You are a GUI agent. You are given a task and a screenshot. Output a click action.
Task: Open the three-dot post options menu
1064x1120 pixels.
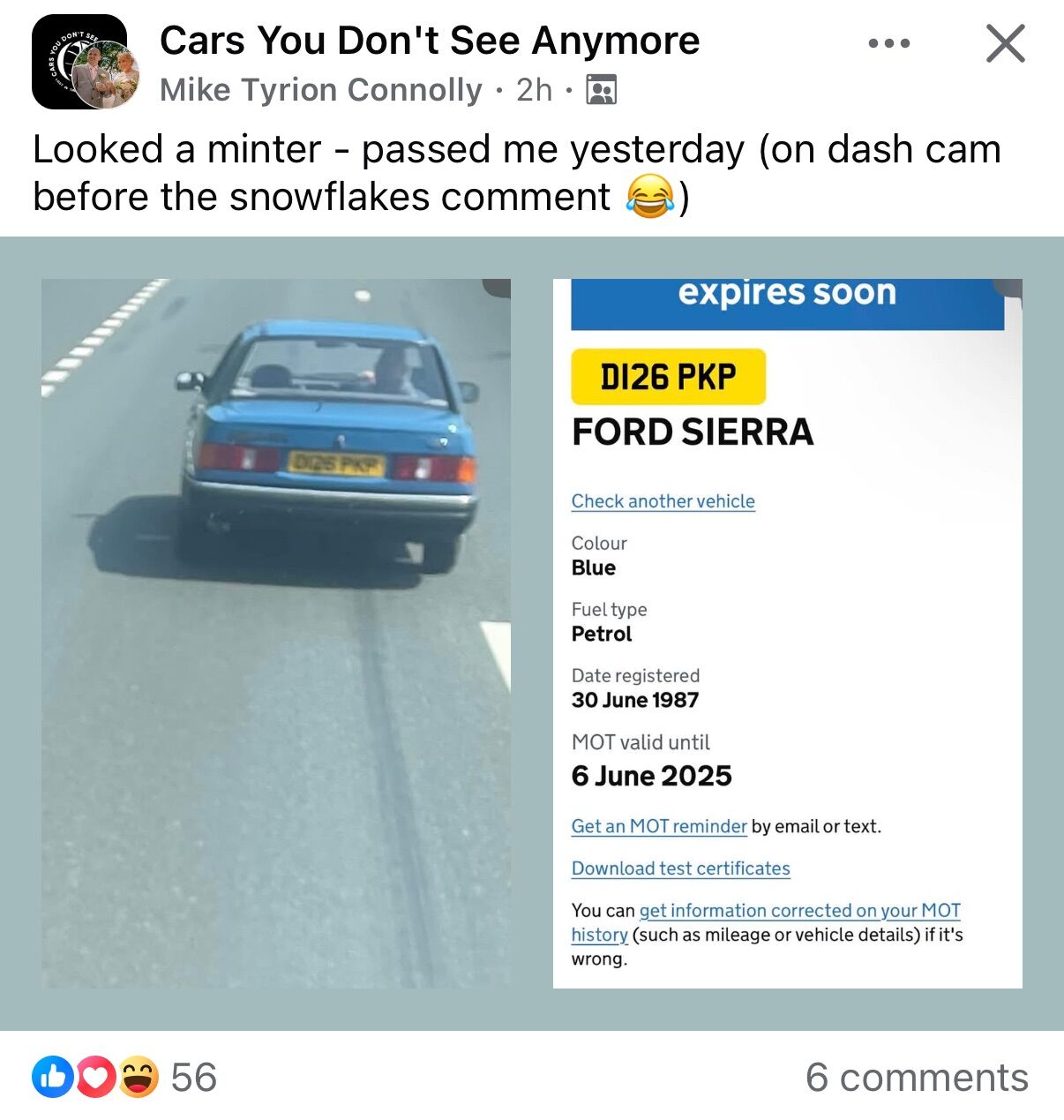pos(888,43)
